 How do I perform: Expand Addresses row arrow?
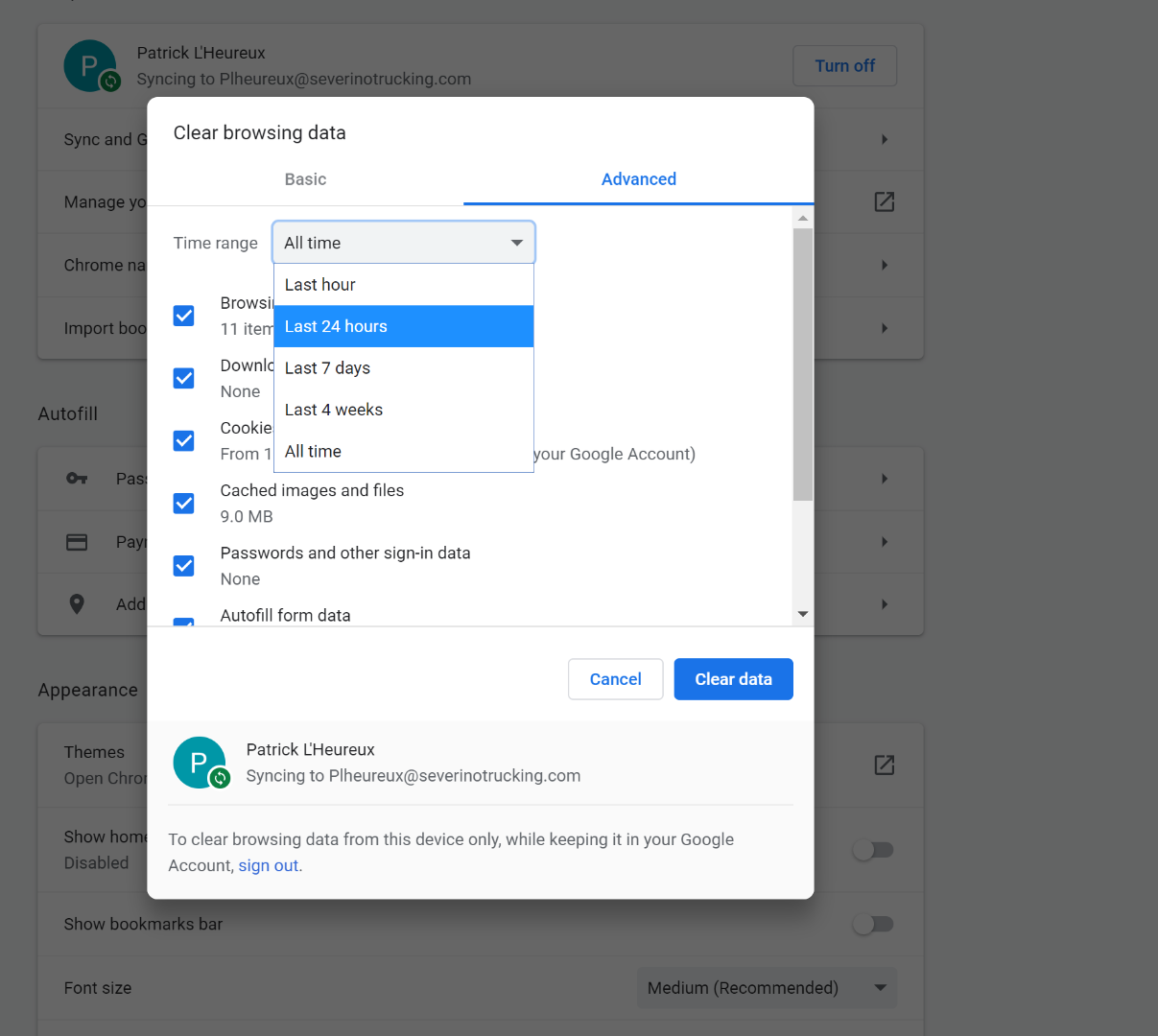tap(885, 604)
